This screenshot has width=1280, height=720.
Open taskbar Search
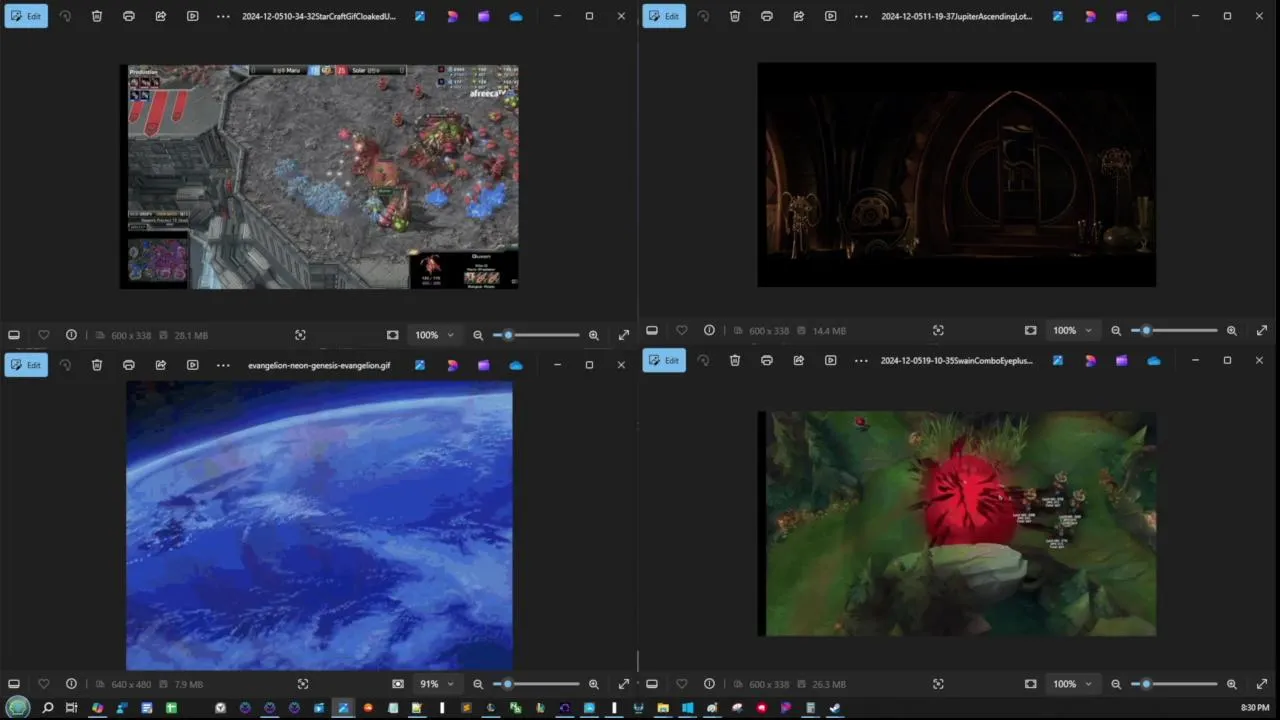47,708
